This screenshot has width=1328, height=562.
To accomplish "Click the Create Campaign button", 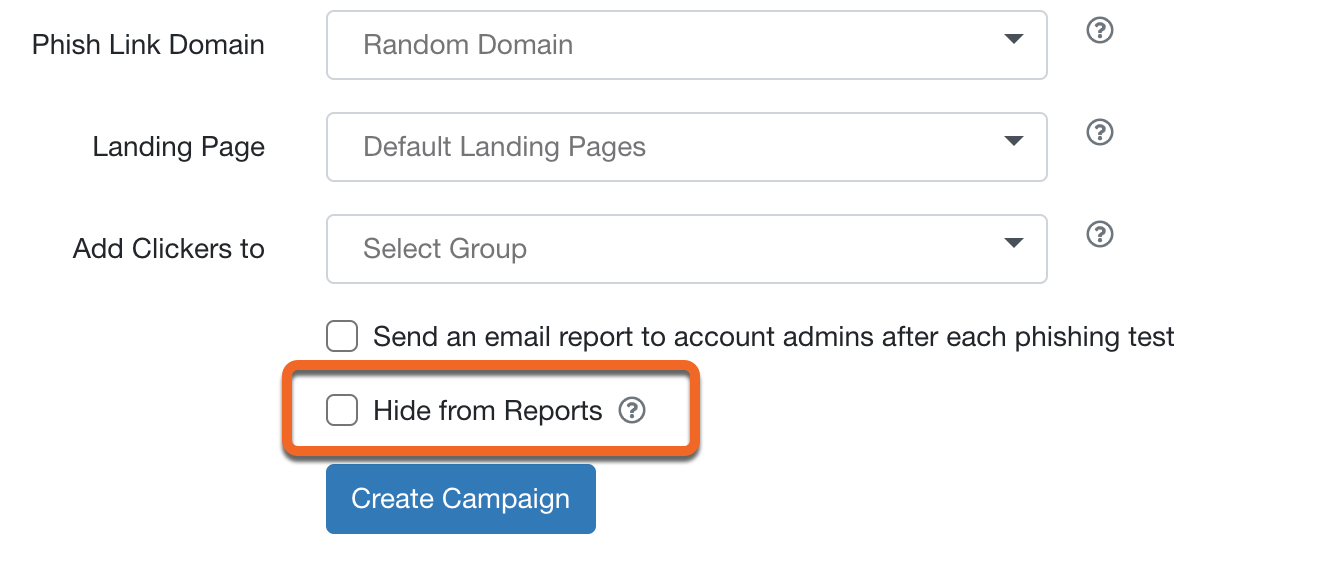I will [x=461, y=499].
